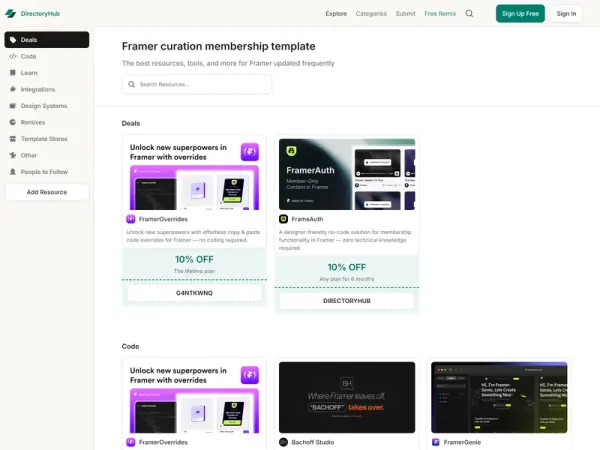Image resolution: width=600 pixels, height=450 pixels.
Task: Click the Sign In button
Action: (566, 14)
